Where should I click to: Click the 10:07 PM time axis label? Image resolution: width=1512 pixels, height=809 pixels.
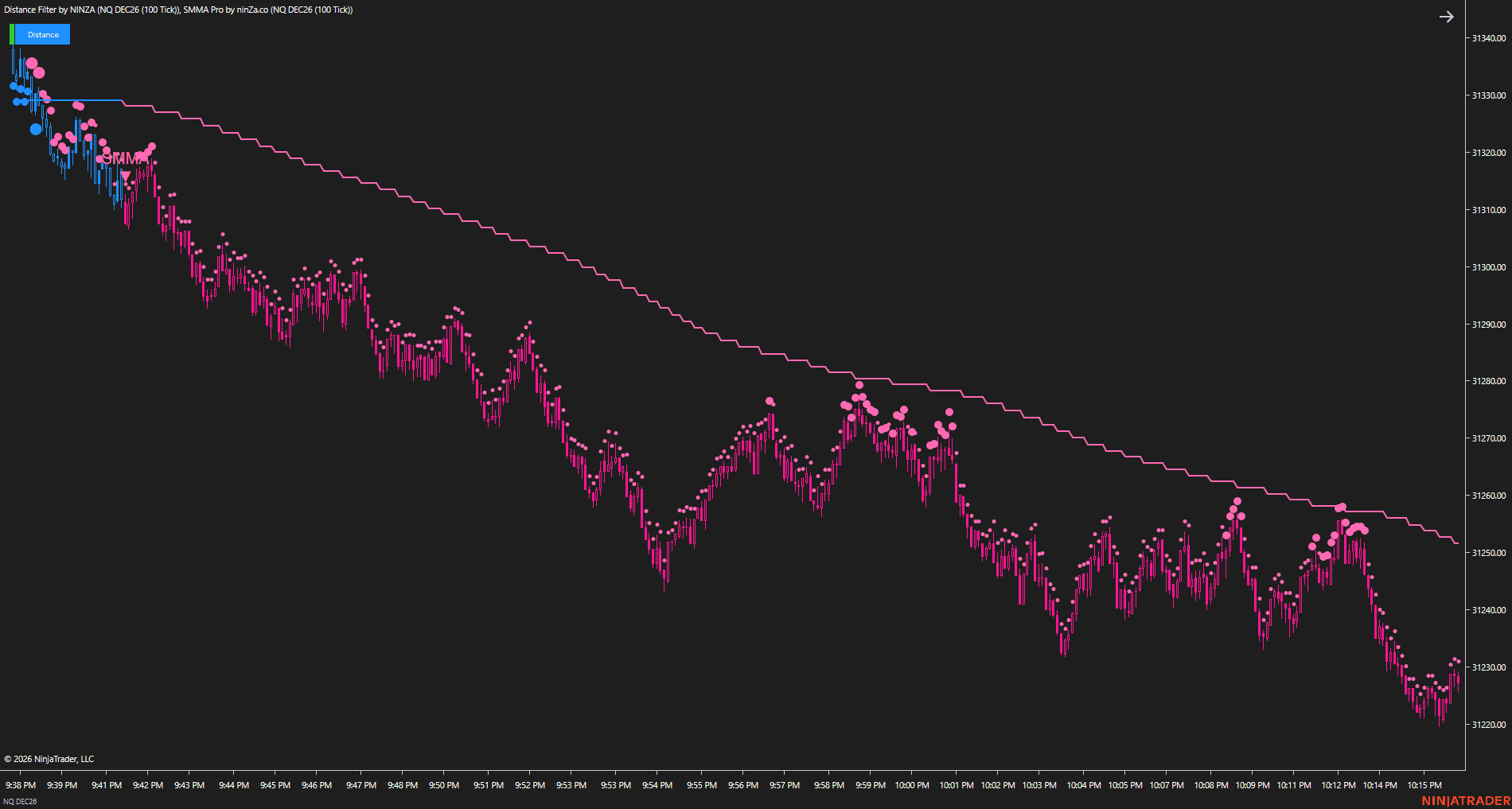coord(1167,785)
